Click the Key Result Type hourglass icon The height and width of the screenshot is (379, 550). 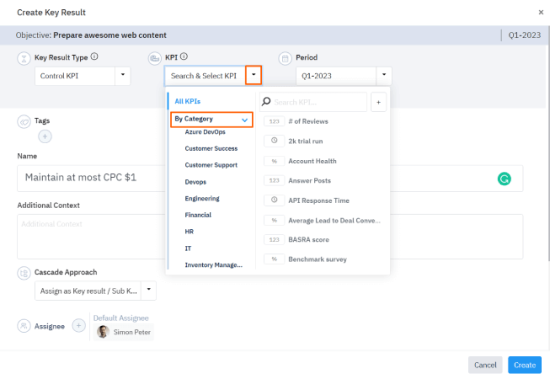[24, 58]
